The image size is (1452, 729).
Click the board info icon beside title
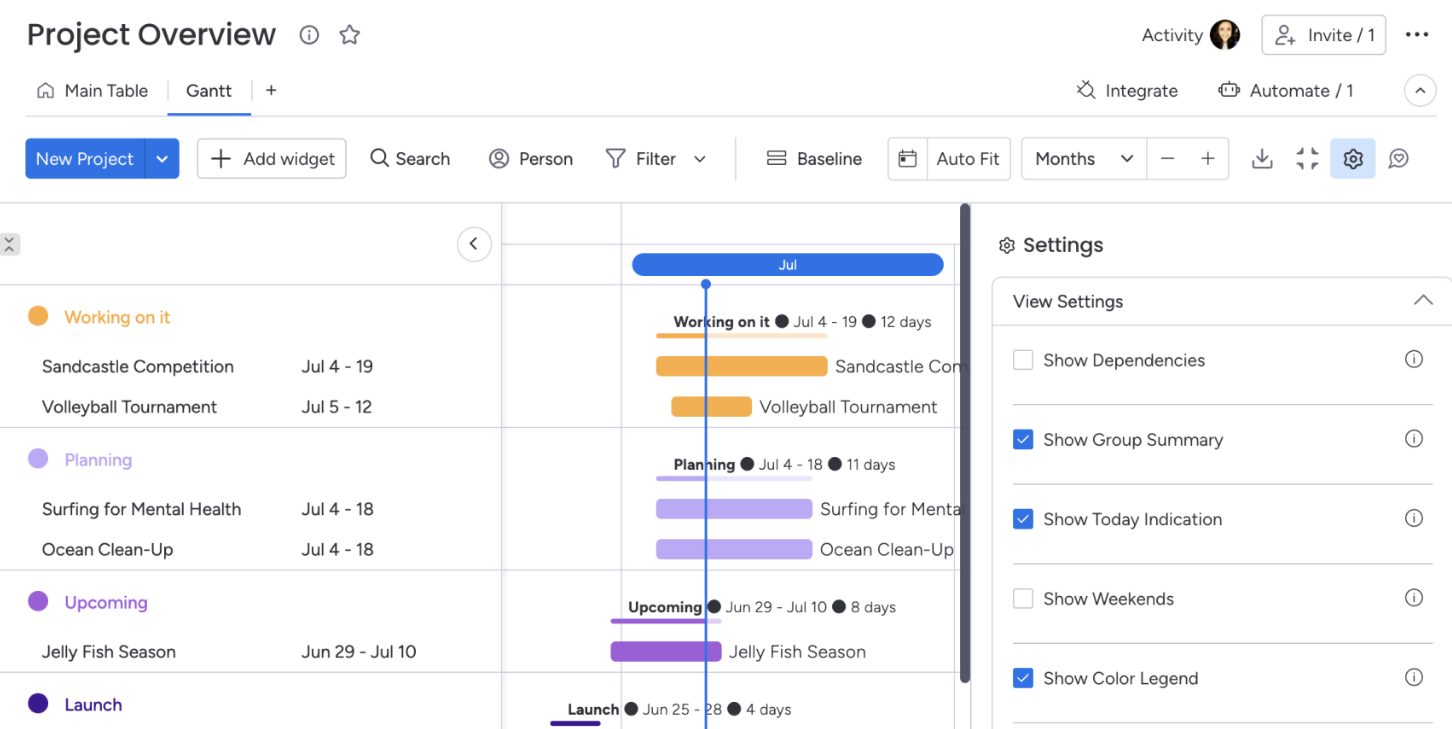(309, 35)
